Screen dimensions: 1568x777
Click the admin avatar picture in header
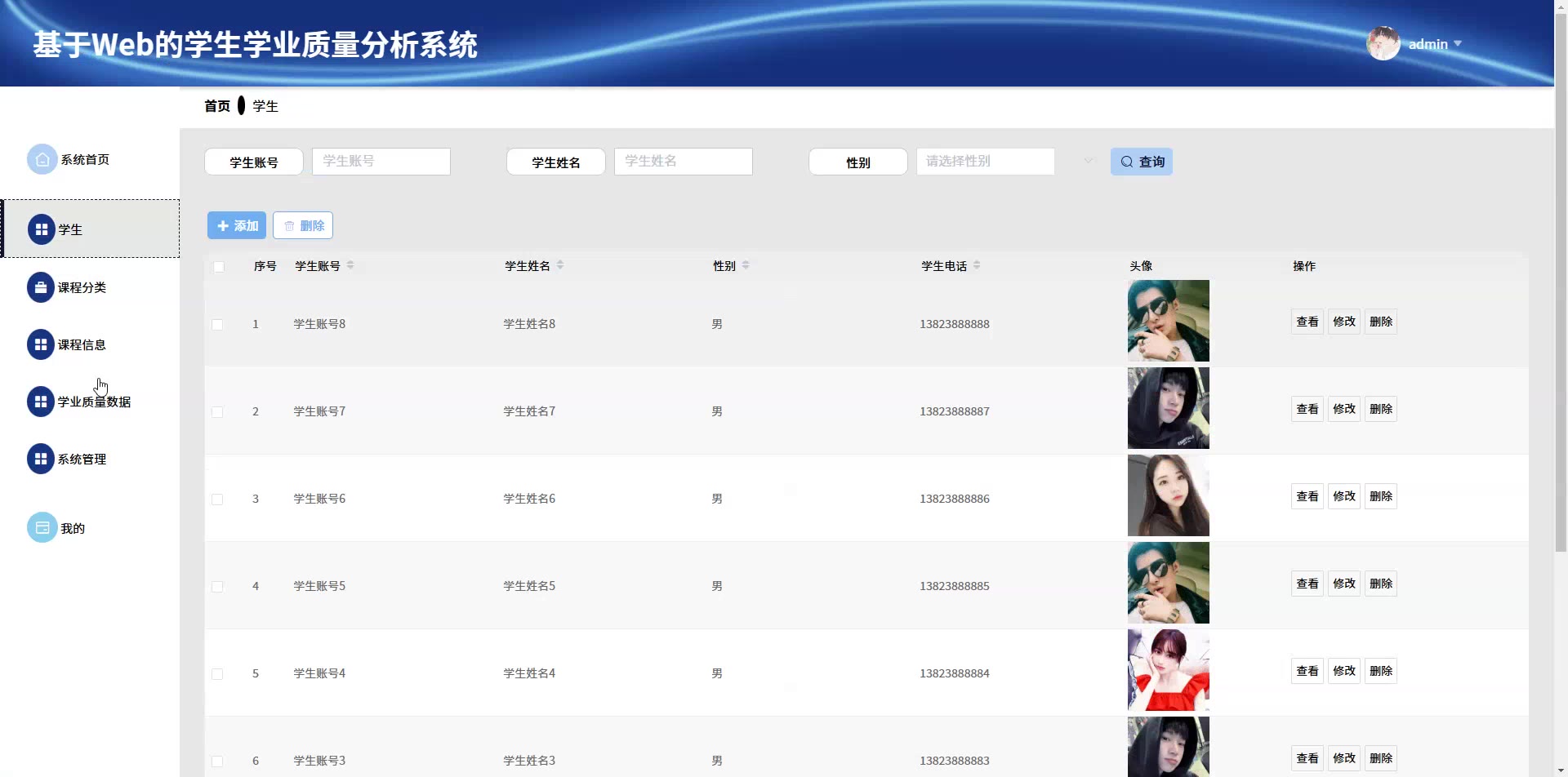pyautogui.click(x=1383, y=44)
